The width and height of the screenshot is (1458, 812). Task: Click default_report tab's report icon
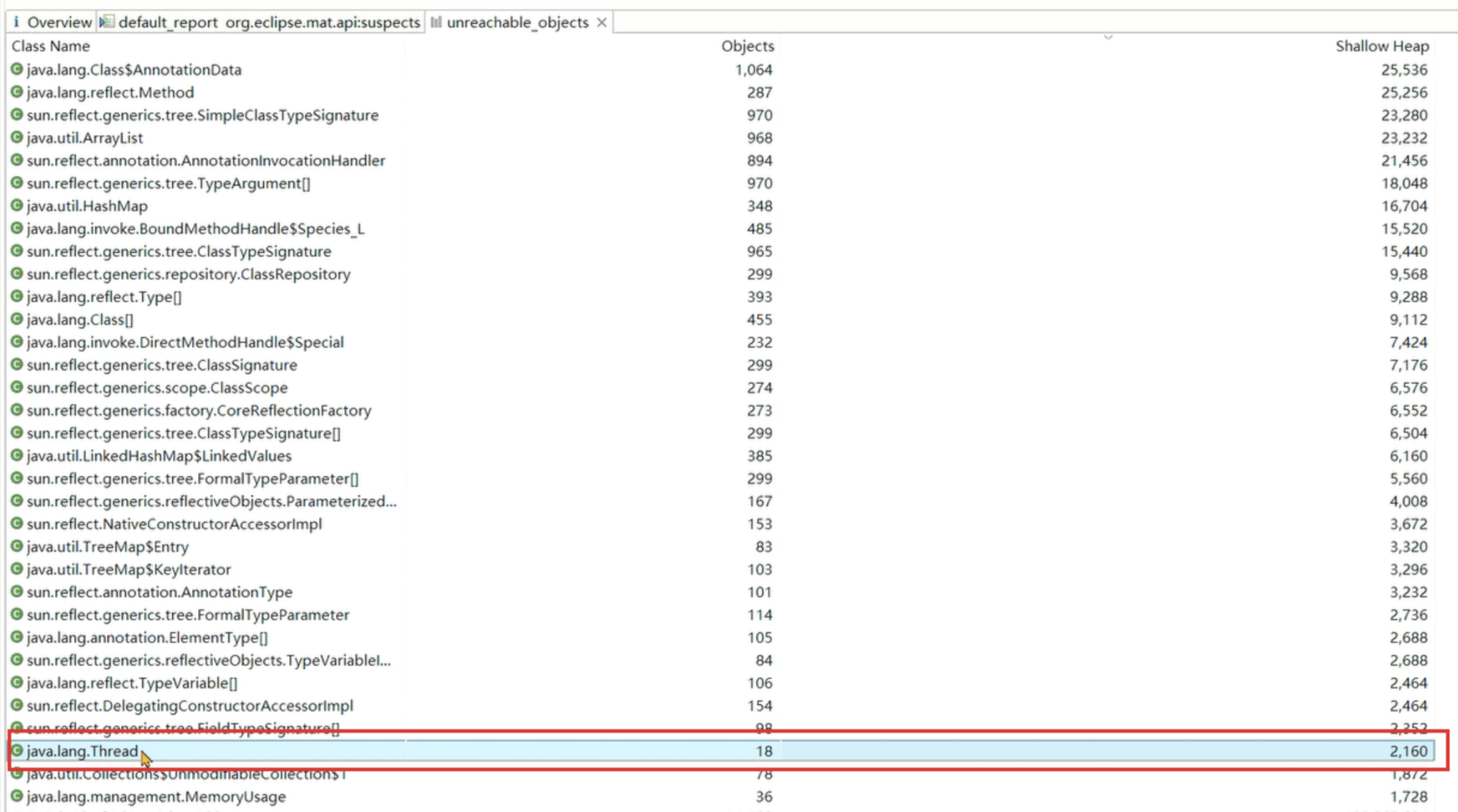tap(107, 22)
